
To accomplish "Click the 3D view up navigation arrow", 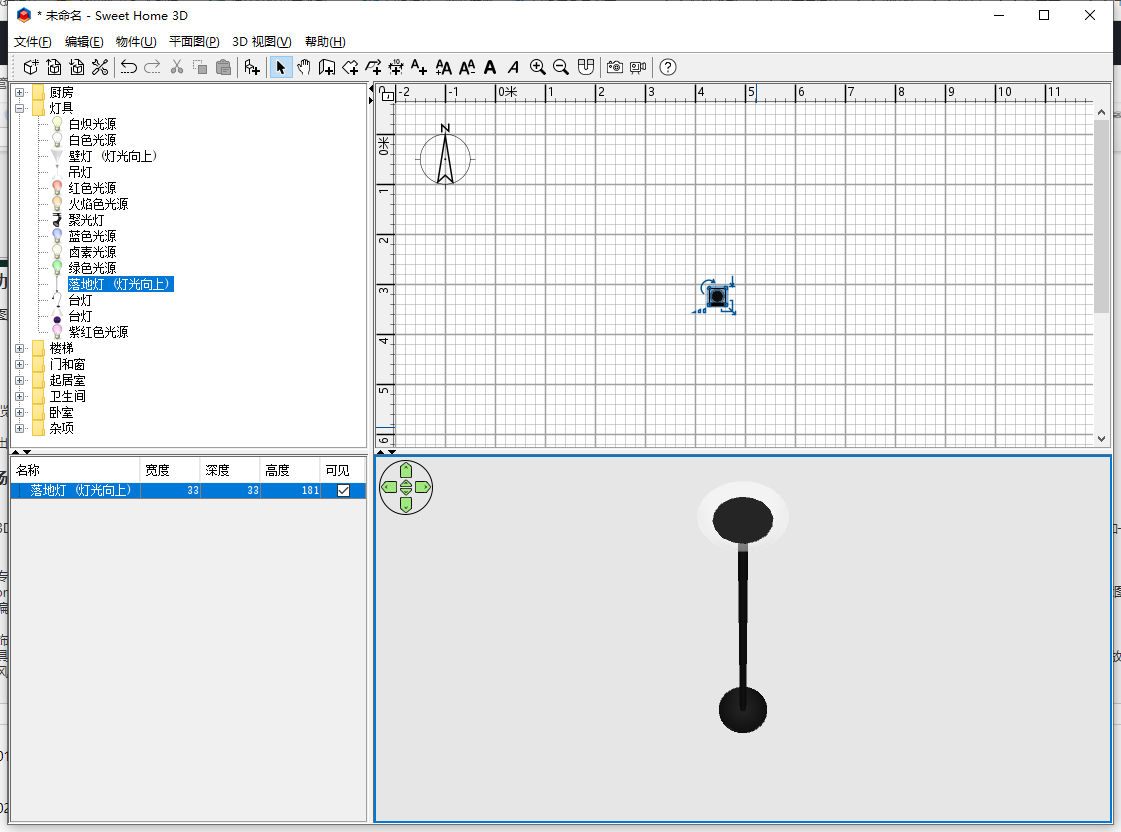I will (x=406, y=470).
